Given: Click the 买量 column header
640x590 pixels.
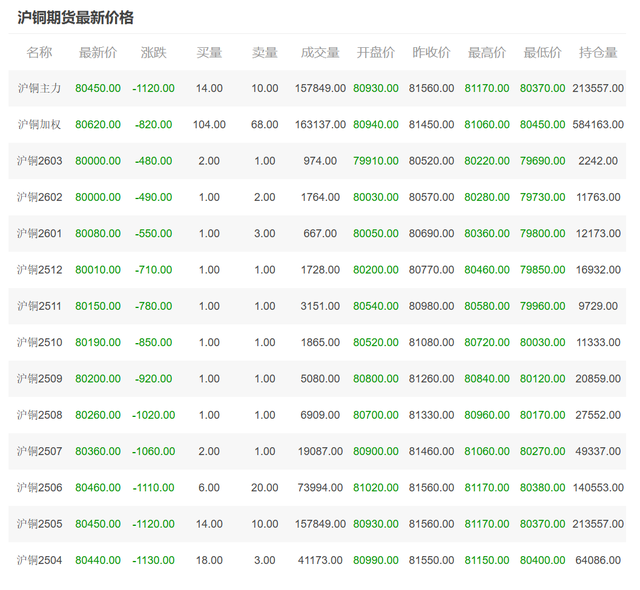Looking at the screenshot, I should [x=209, y=53].
